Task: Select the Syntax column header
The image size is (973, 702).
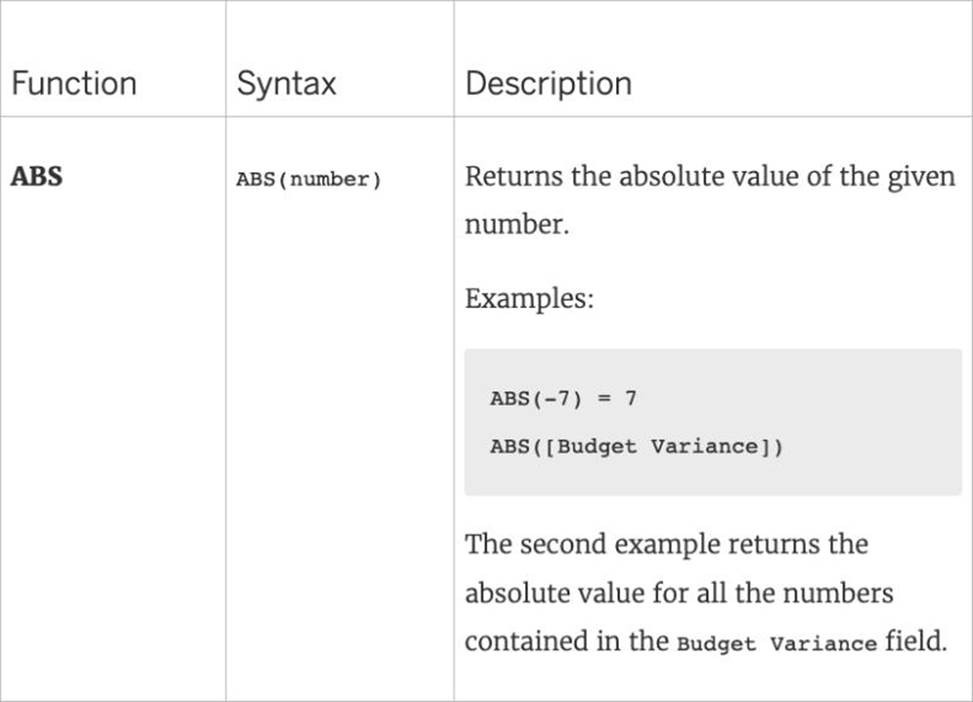Action: (286, 83)
